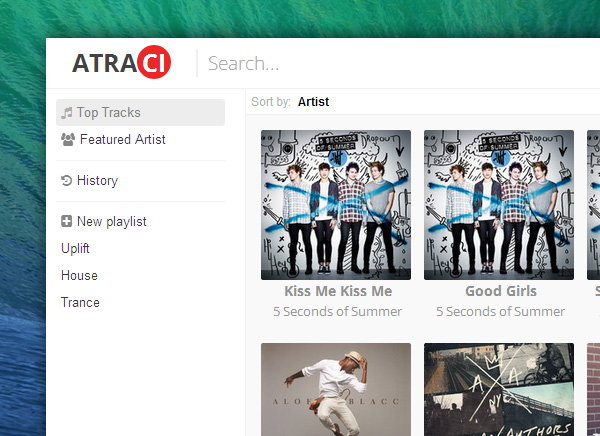Viewport: 600px width, 436px height.
Task: Open the House playlist
Action: pos(79,276)
